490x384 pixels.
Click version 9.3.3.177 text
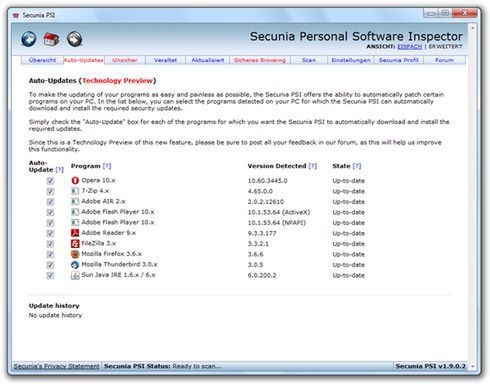point(262,233)
